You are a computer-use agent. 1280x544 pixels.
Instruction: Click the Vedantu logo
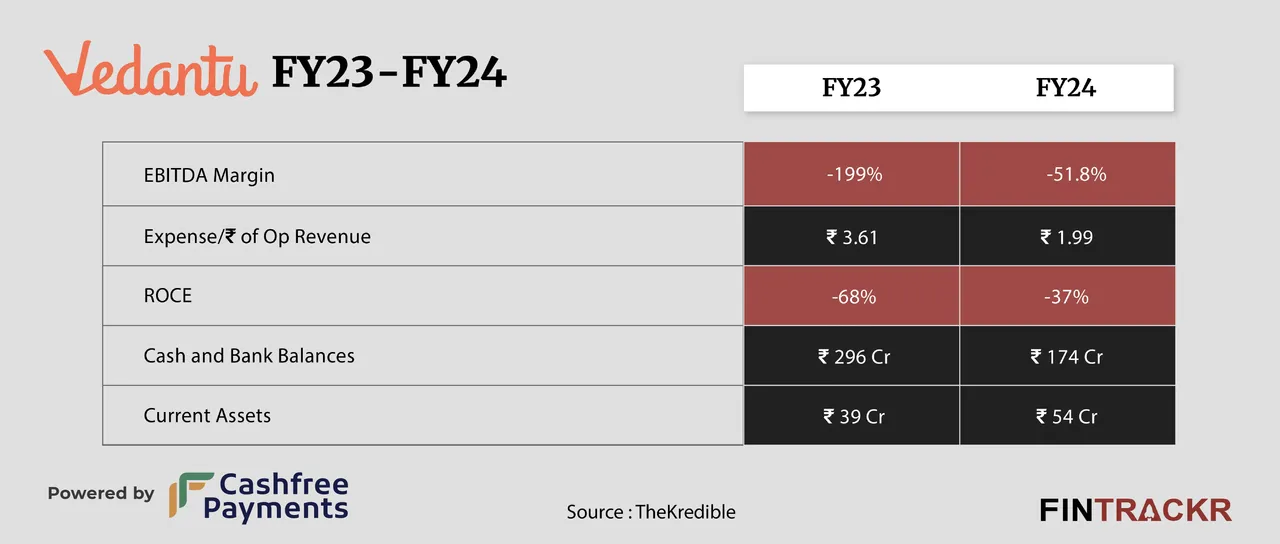tap(150, 70)
